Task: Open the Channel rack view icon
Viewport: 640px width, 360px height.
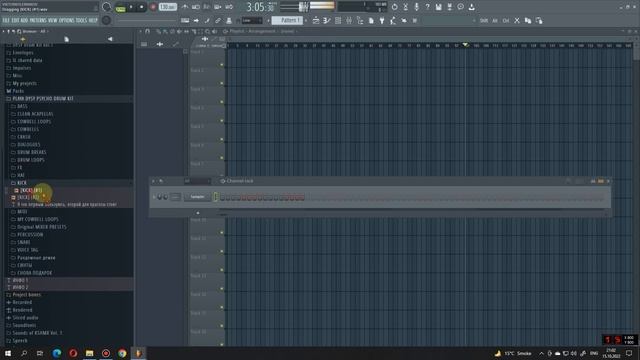Action: [x=338, y=20]
